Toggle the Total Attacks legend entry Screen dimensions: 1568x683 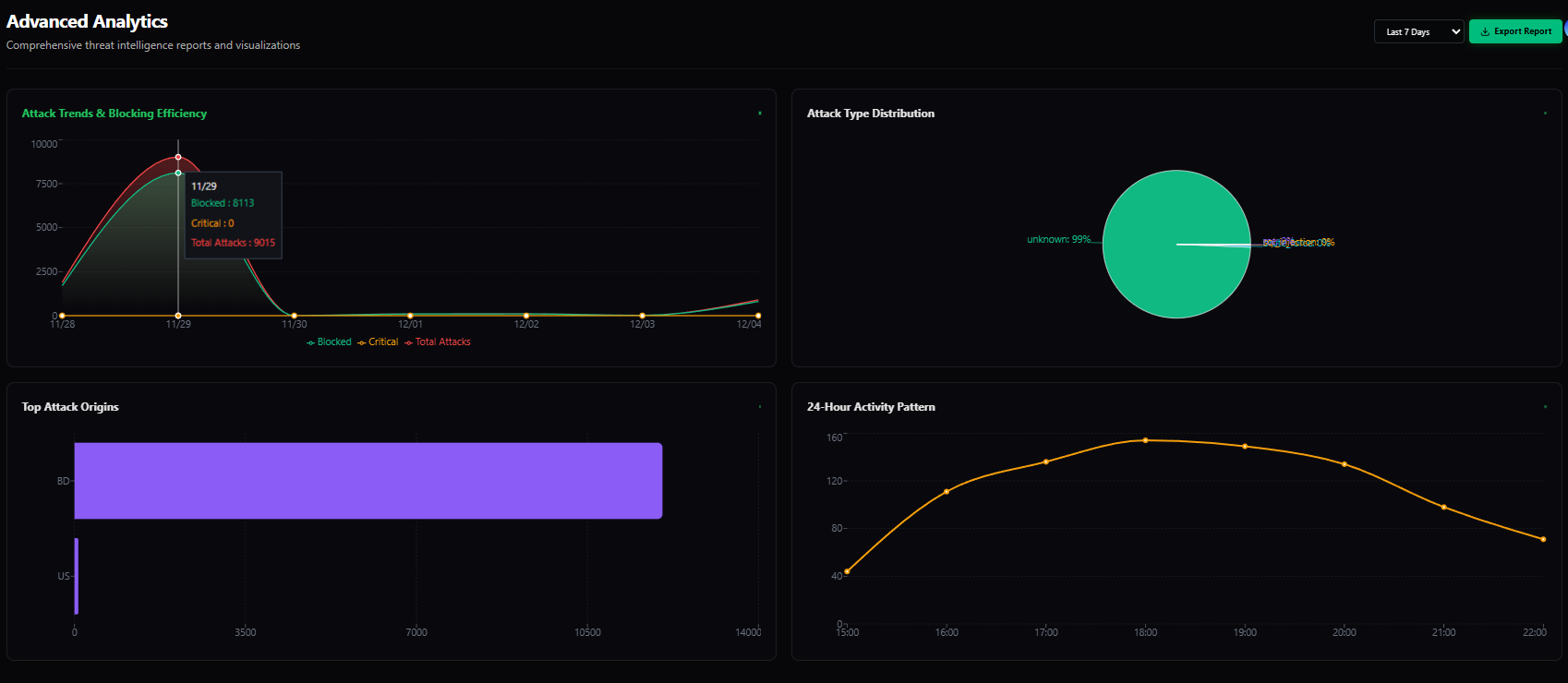438,342
